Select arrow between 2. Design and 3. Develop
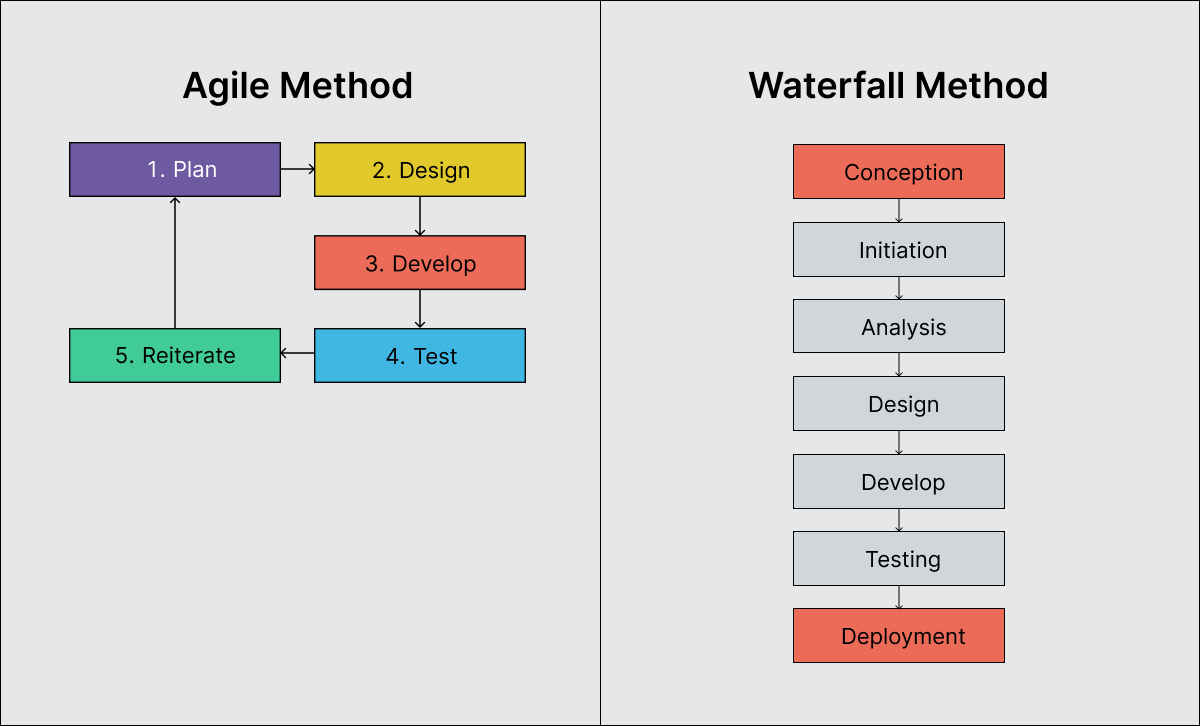 tap(420, 216)
